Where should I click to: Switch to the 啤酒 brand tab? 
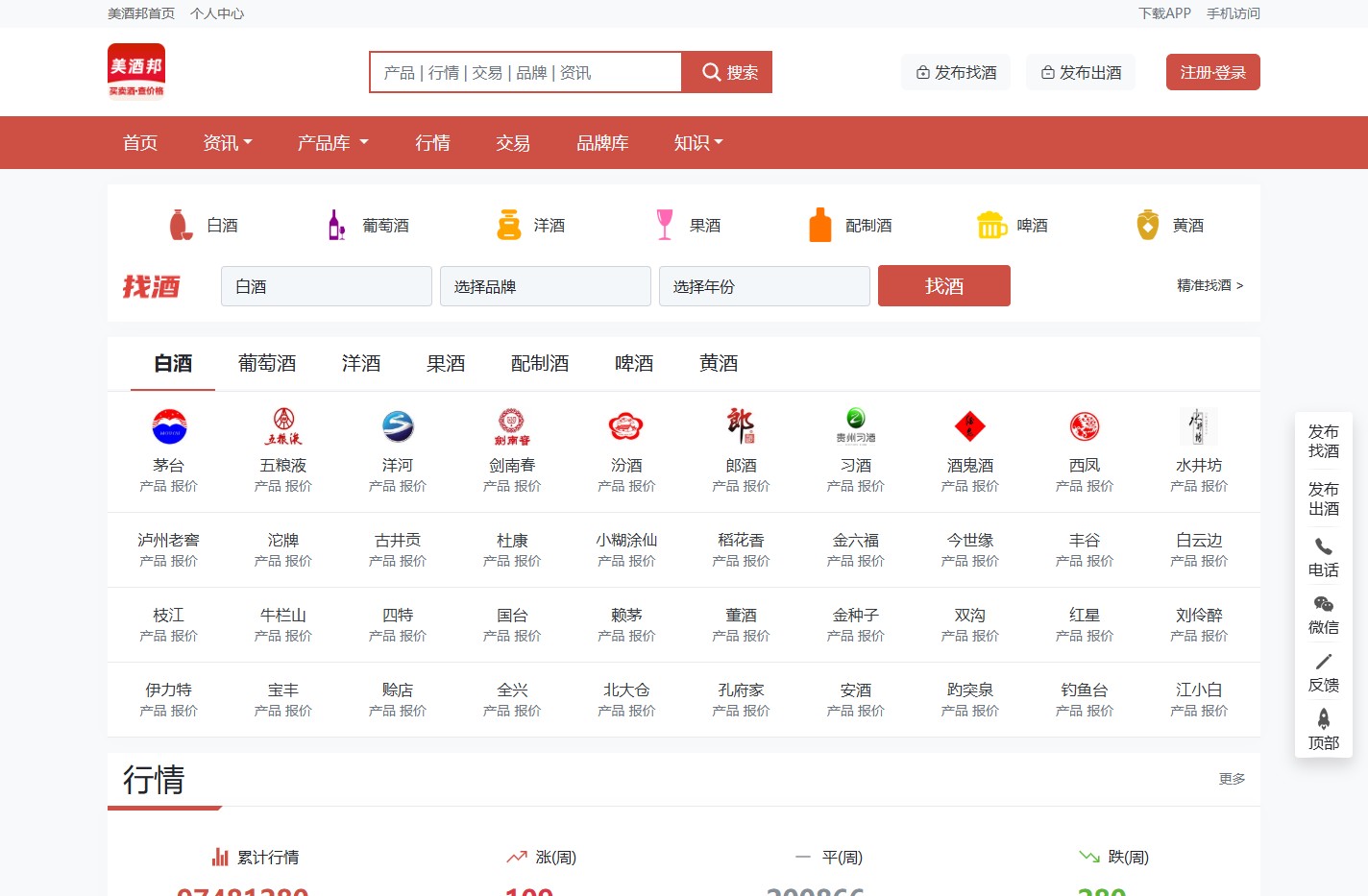(634, 363)
